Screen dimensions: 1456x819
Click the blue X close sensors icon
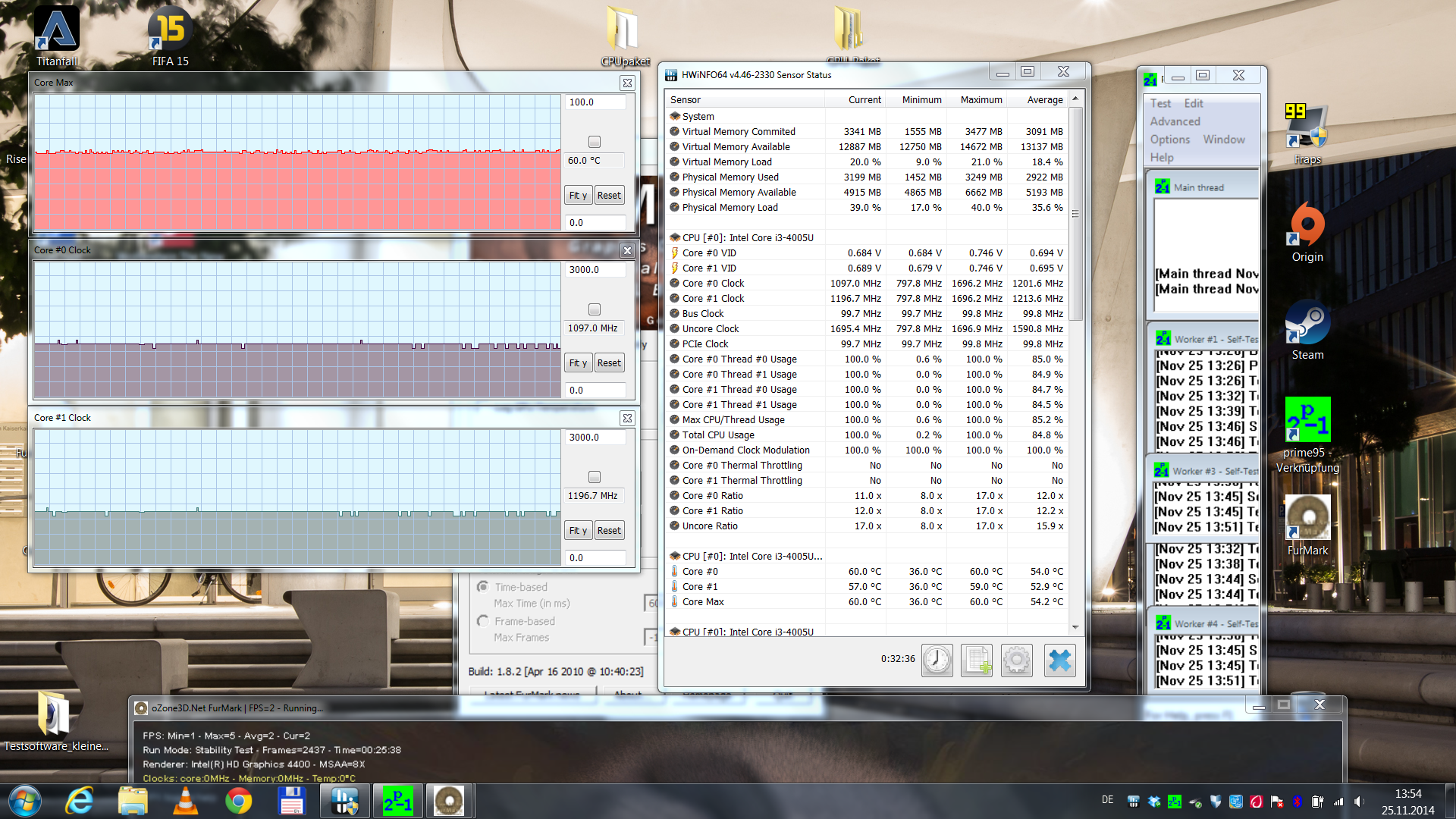(x=1059, y=661)
